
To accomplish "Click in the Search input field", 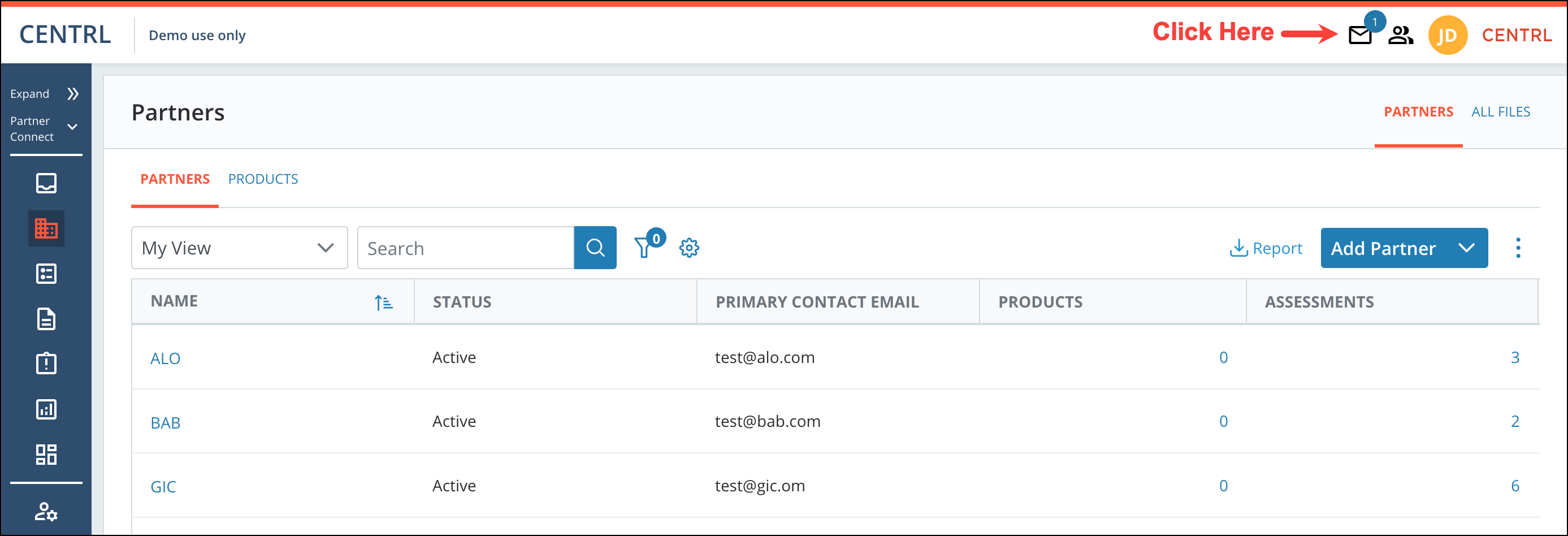I will pyautogui.click(x=466, y=248).
